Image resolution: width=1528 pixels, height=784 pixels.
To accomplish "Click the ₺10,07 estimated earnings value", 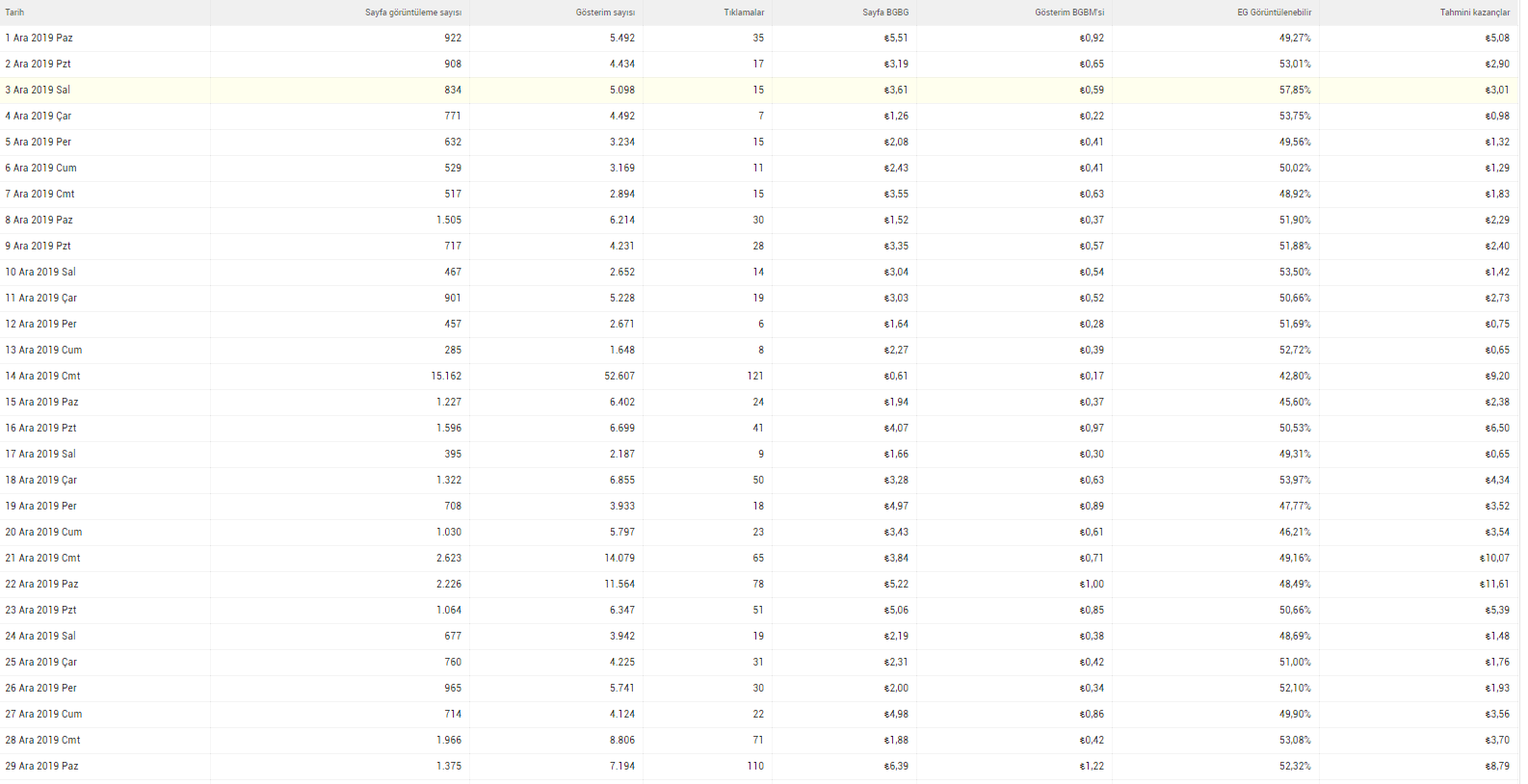I will click(1494, 558).
